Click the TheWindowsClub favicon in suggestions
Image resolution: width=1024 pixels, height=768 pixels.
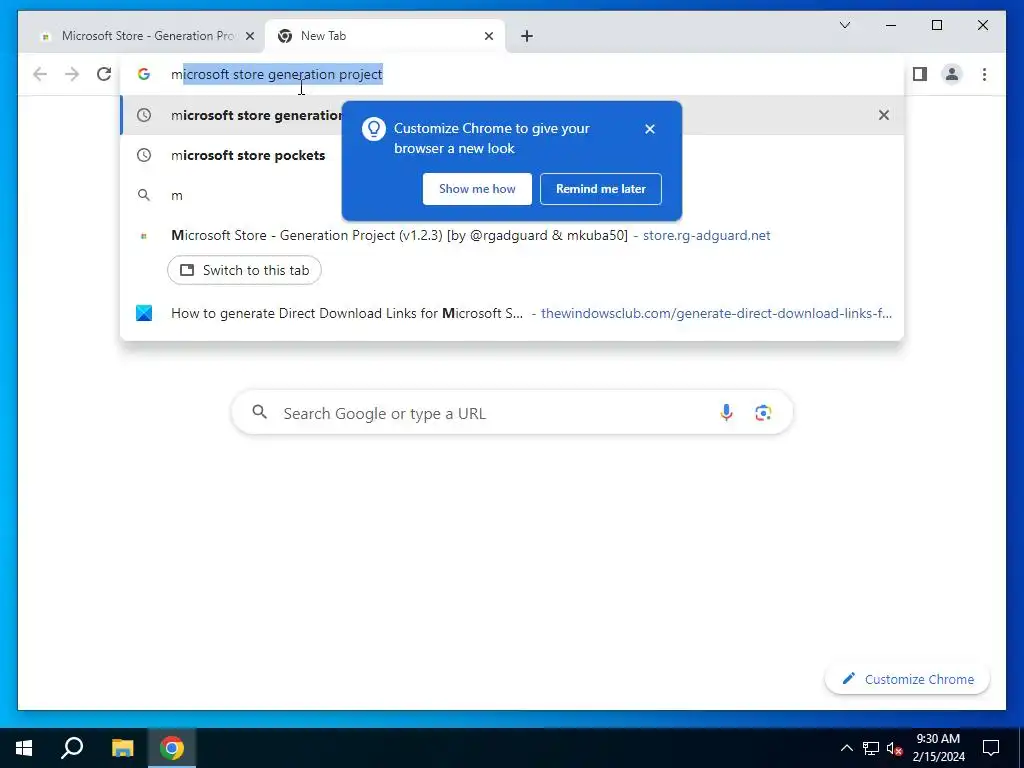144,313
